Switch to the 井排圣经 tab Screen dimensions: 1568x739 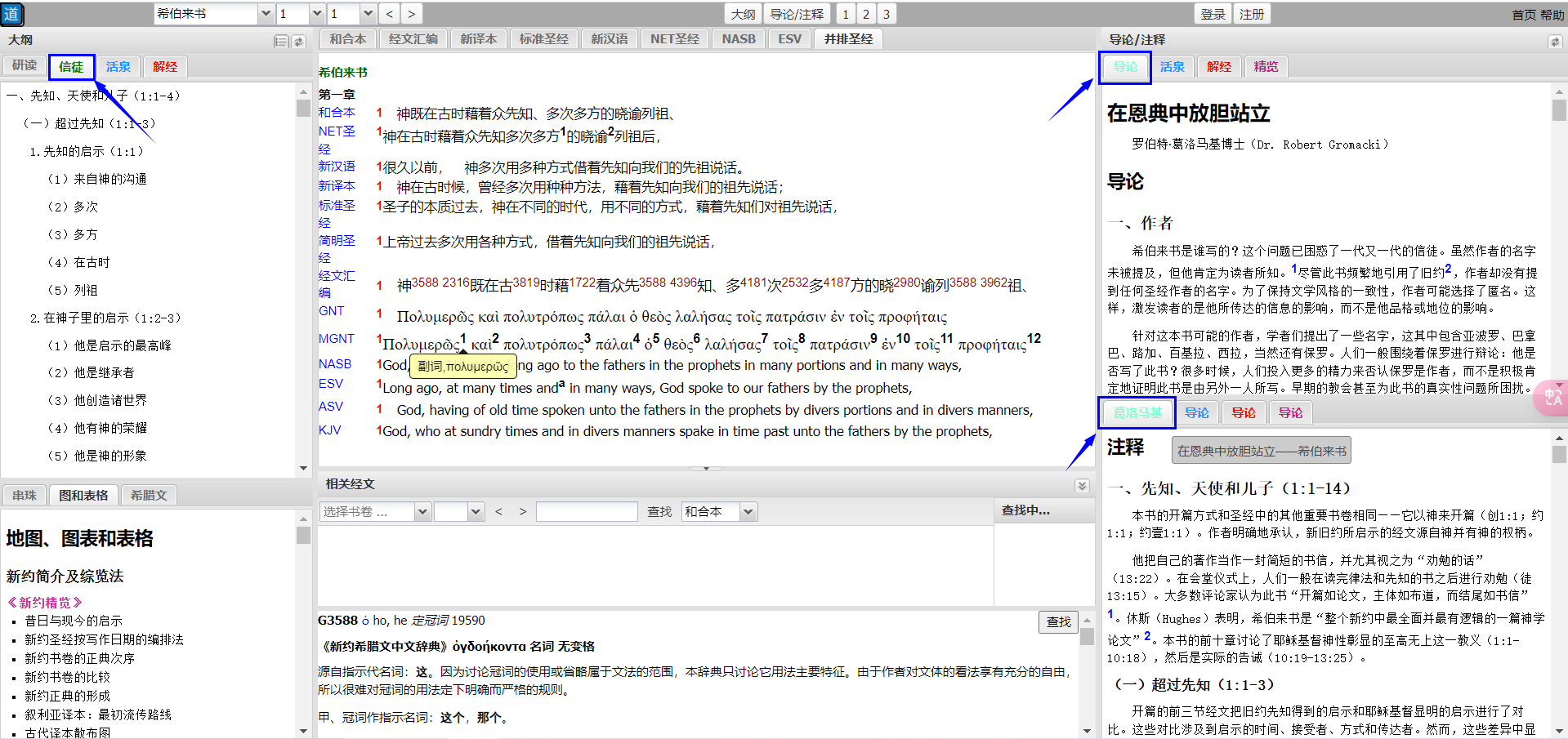tap(848, 39)
